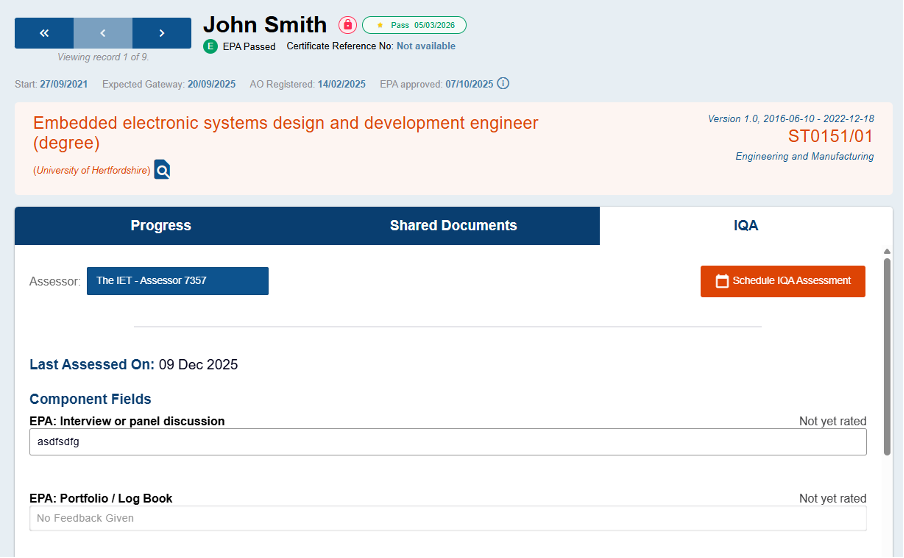Click the Pass 05/03/2026 status pill
904x558 pixels.
[414, 25]
